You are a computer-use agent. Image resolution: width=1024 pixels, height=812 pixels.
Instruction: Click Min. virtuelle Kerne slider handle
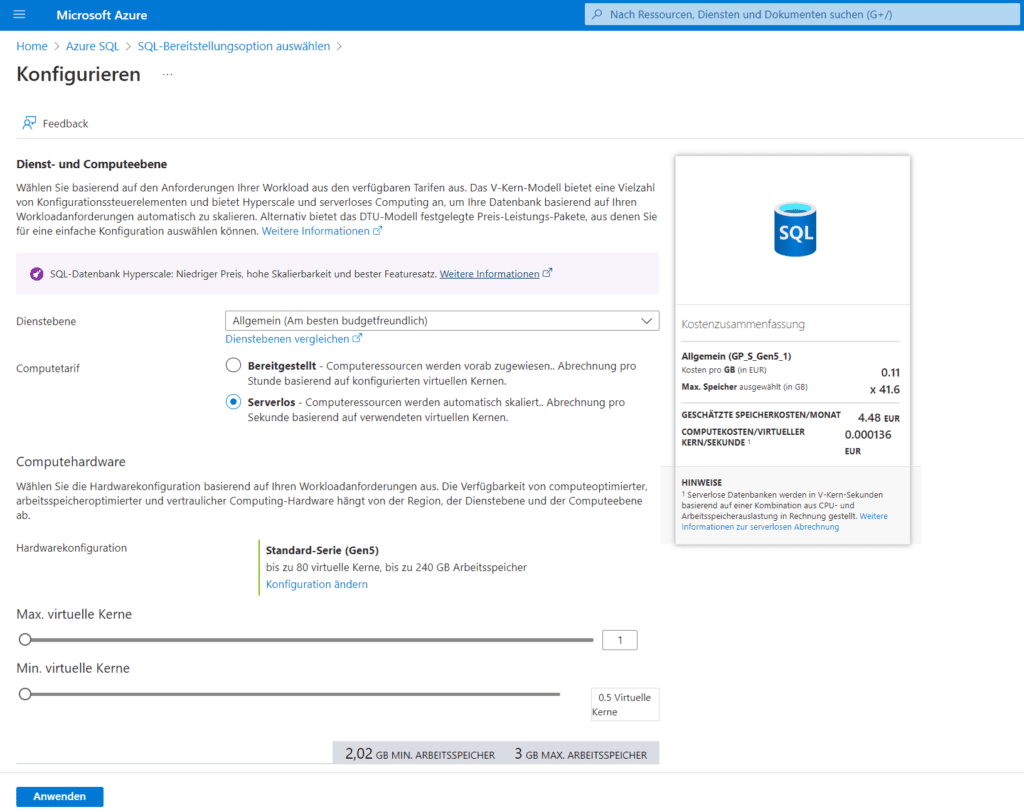pos(25,694)
